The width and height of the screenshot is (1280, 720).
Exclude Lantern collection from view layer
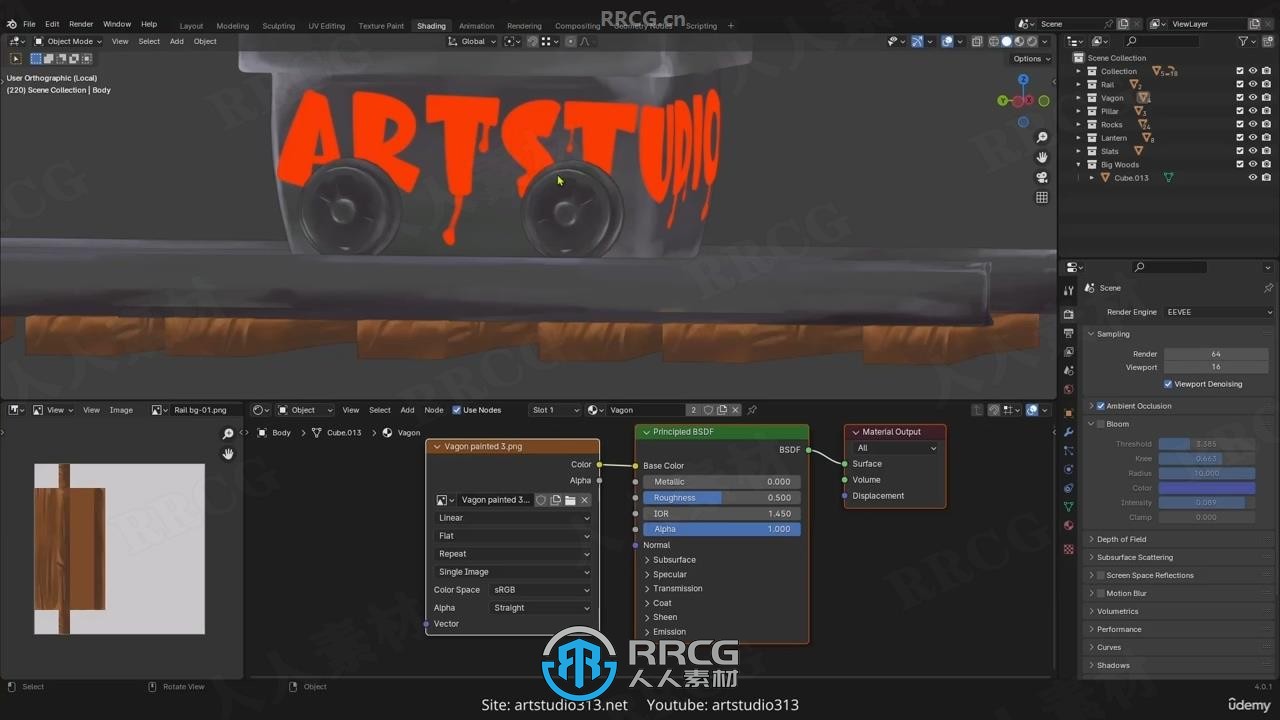coord(1240,138)
